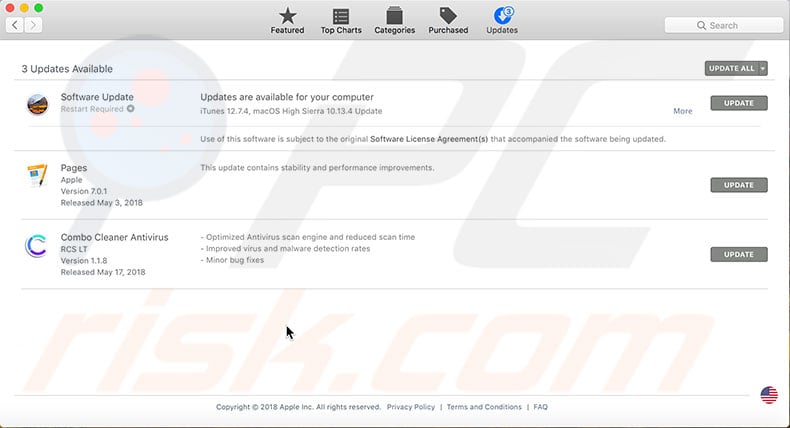Open the Top Charts list tab
The height and width of the screenshot is (428, 790).
point(341,21)
